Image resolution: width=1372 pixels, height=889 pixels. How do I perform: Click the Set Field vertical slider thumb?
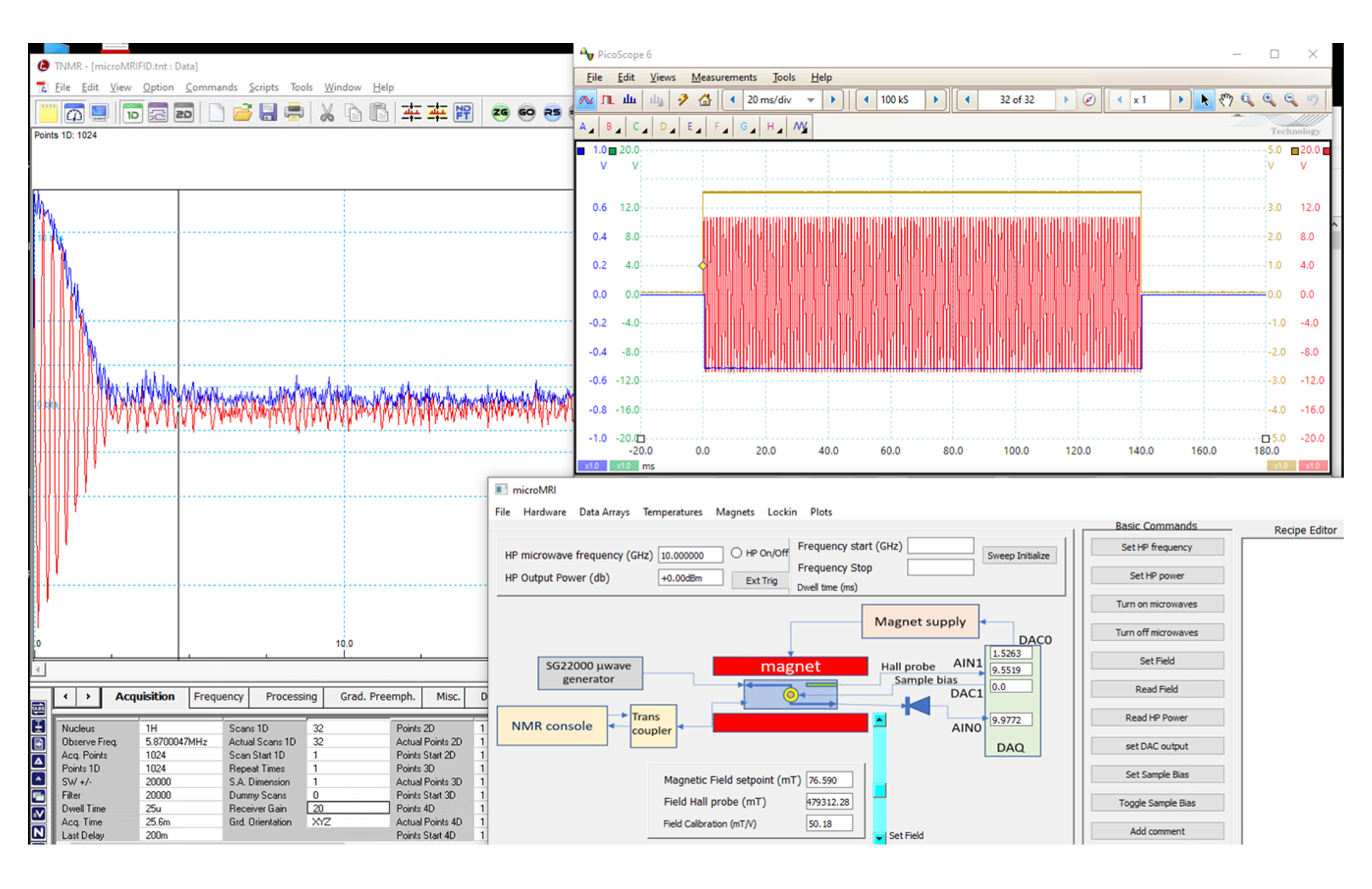pos(880,790)
